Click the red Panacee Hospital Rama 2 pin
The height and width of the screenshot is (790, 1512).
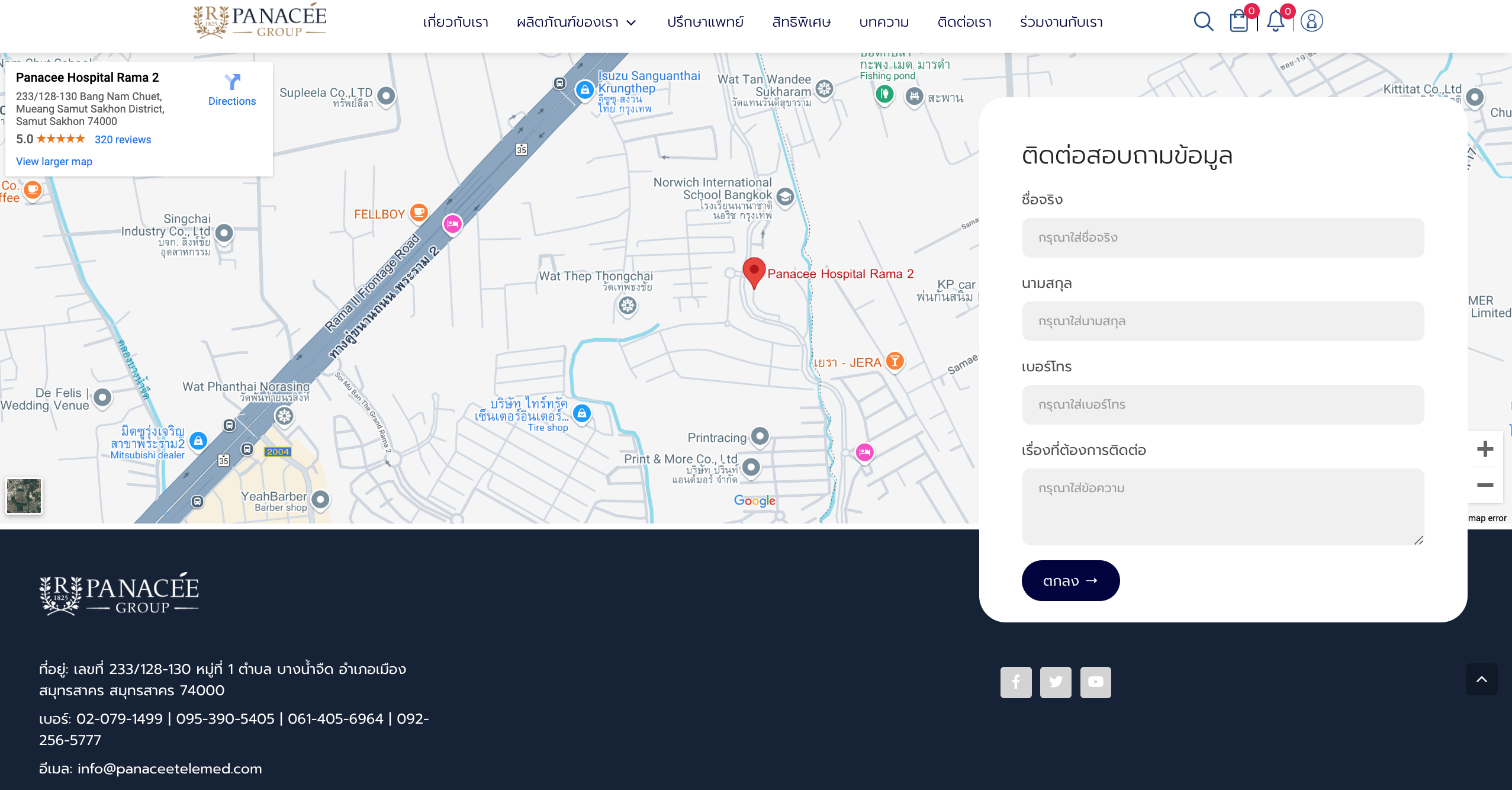tap(754, 273)
